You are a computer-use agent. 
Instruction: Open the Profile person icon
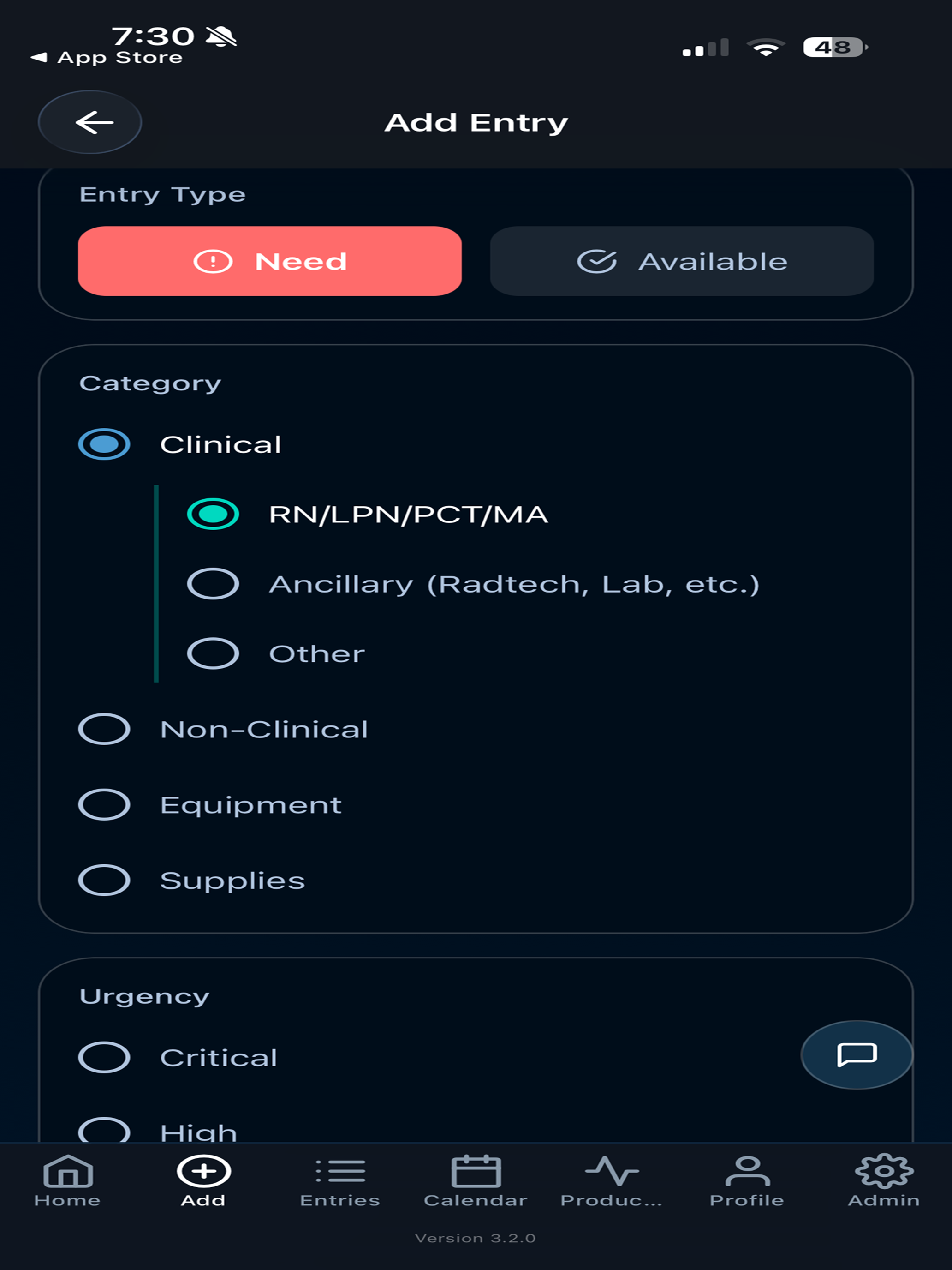point(747,1171)
